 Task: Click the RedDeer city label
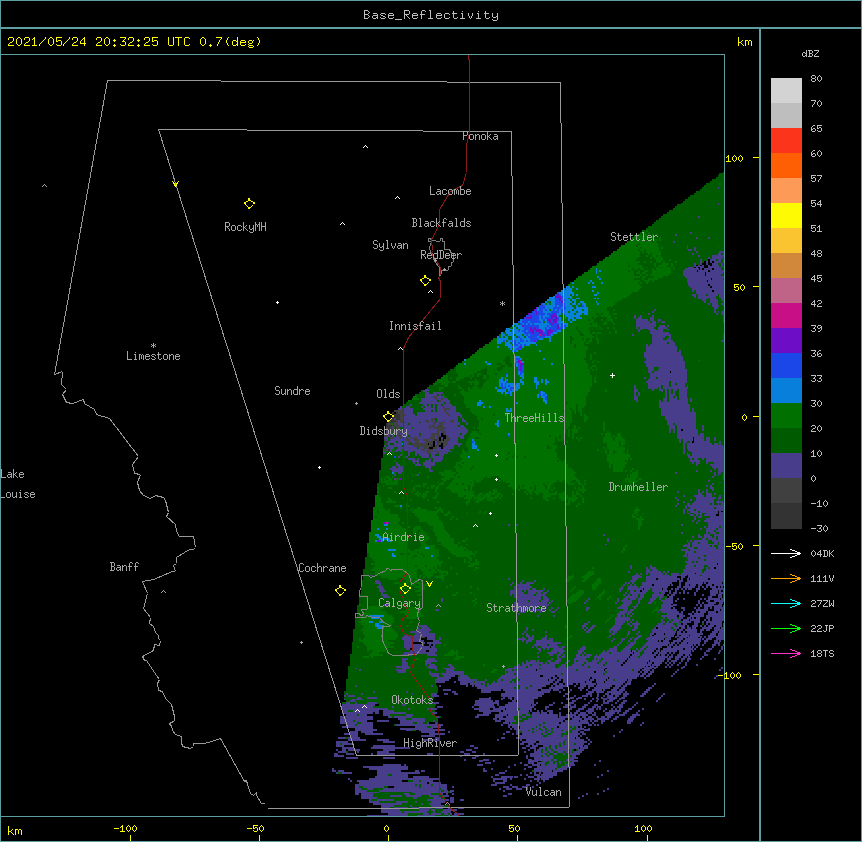[441, 255]
